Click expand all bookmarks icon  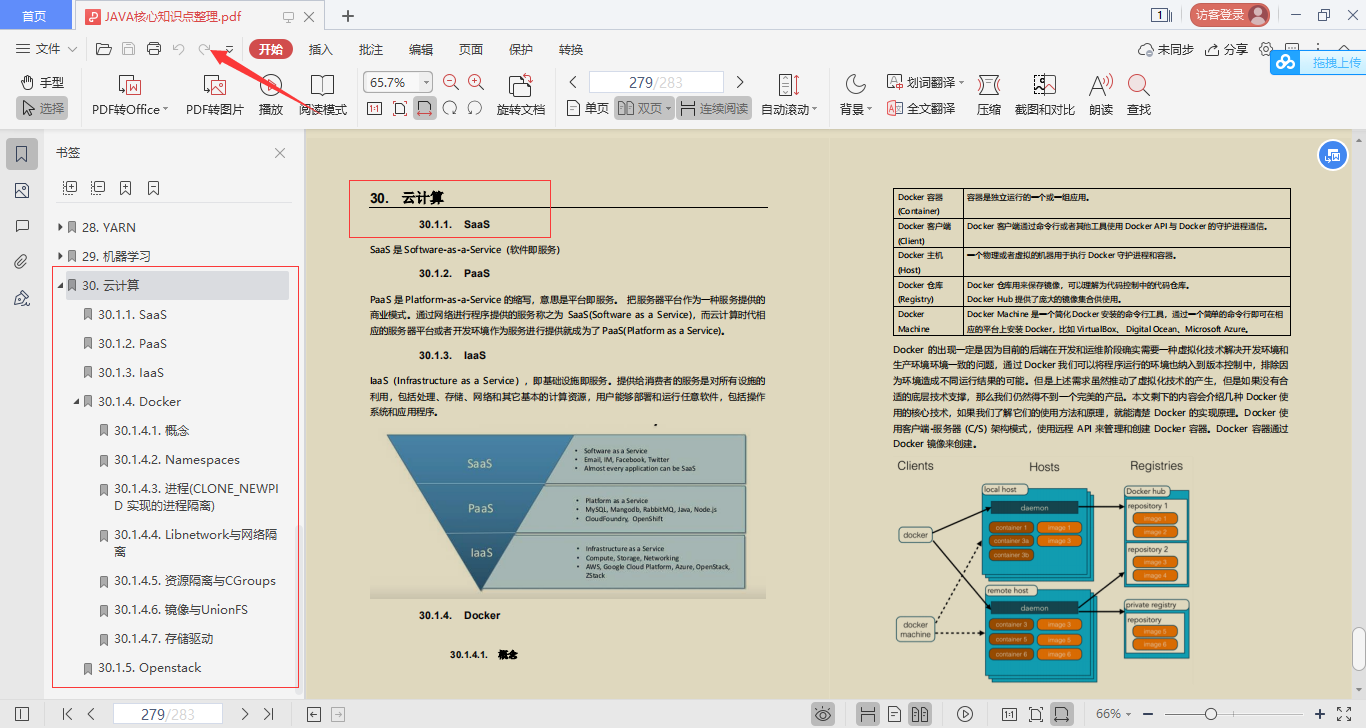click(x=70, y=188)
